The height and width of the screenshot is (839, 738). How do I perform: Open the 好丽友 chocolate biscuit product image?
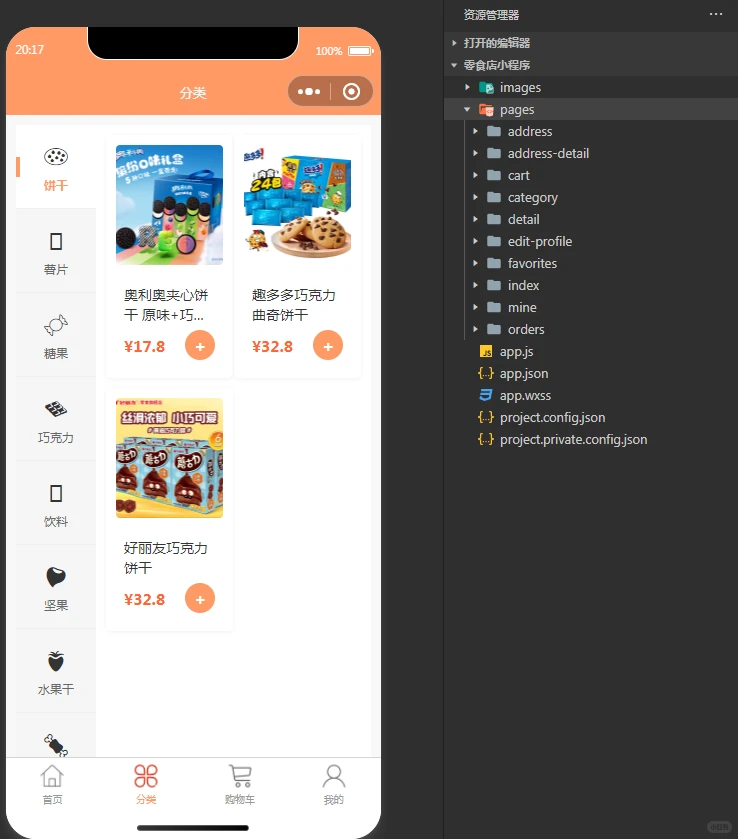169,457
